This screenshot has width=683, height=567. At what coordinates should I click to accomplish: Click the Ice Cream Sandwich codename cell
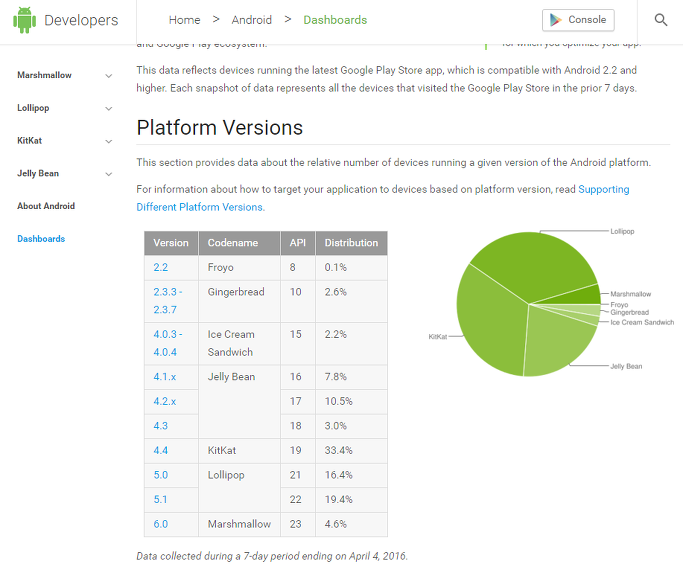tap(239, 343)
